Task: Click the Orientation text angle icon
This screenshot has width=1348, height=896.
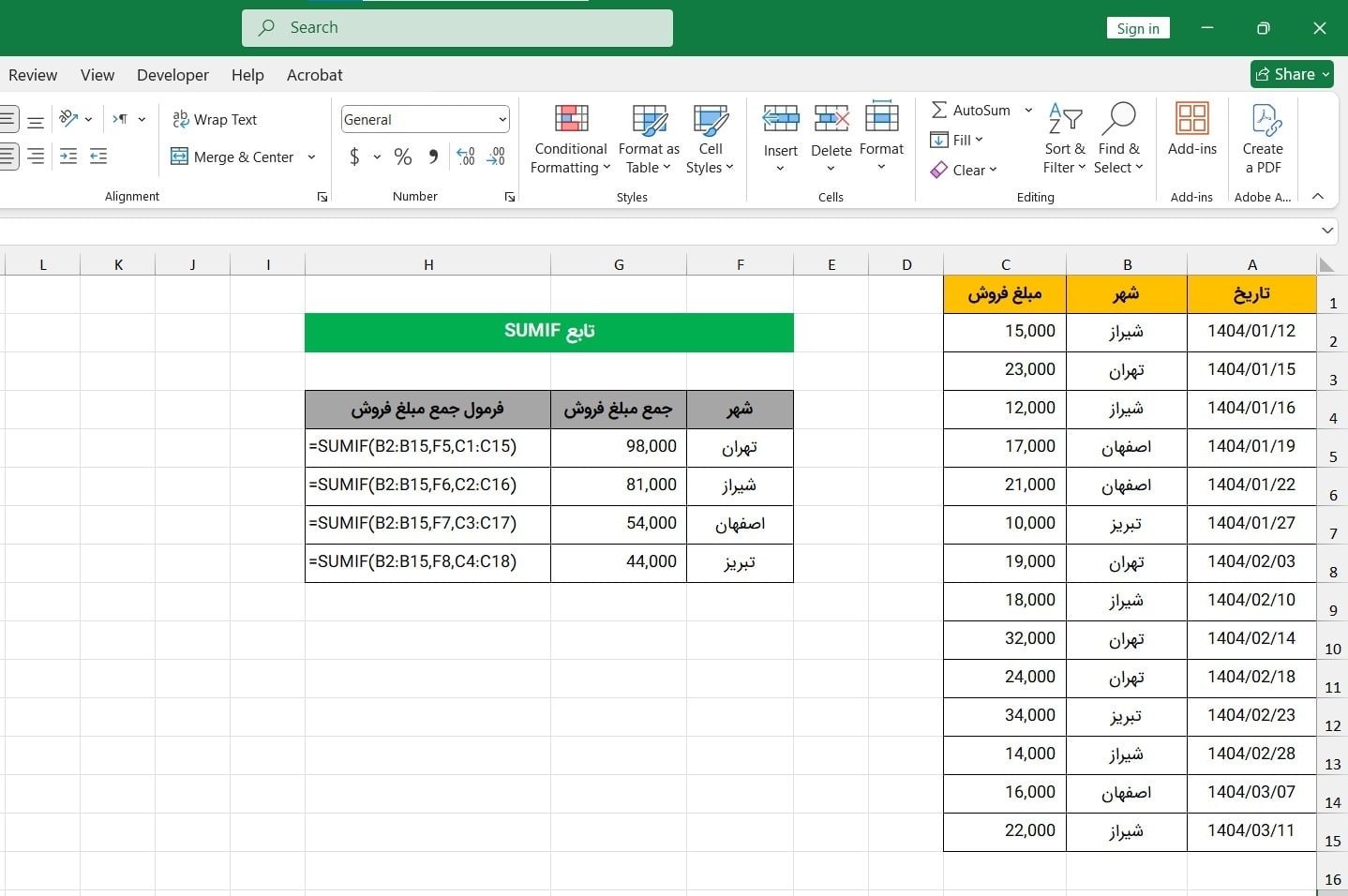Action: (68, 119)
